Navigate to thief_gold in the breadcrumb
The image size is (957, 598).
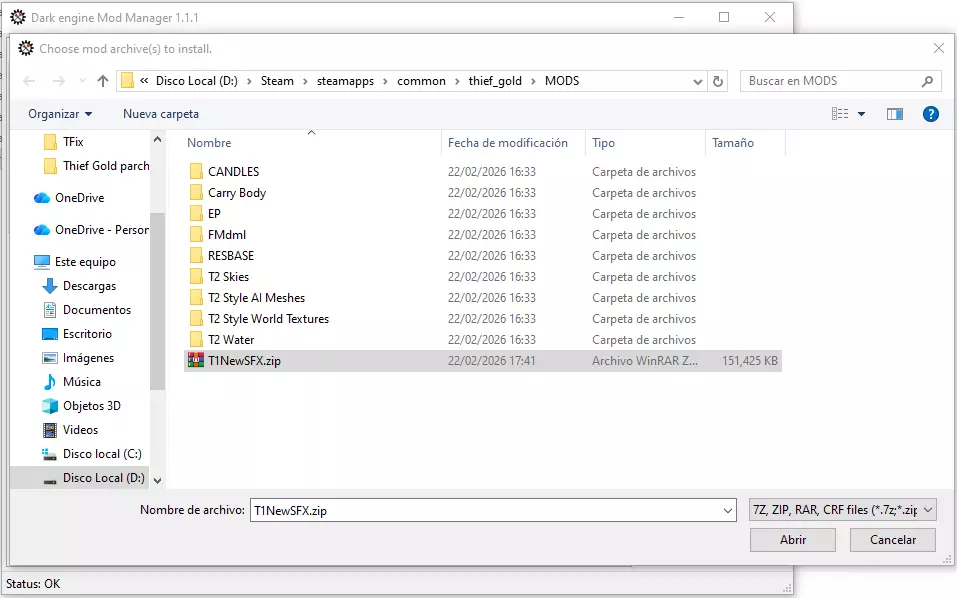pyautogui.click(x=495, y=81)
